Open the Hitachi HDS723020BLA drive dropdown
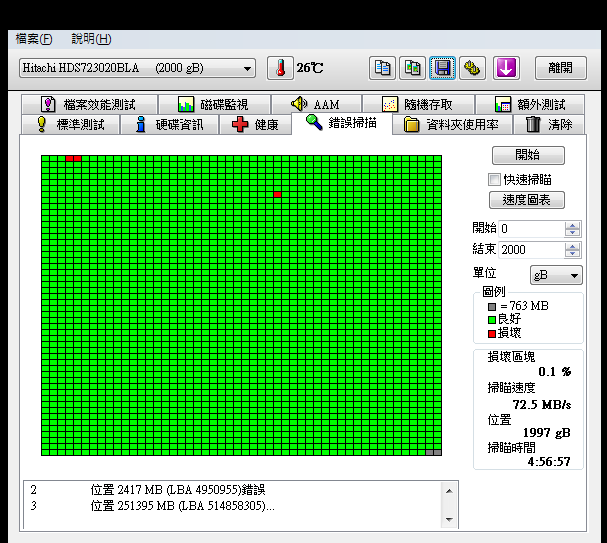This screenshot has height=543, width=607. (137, 68)
